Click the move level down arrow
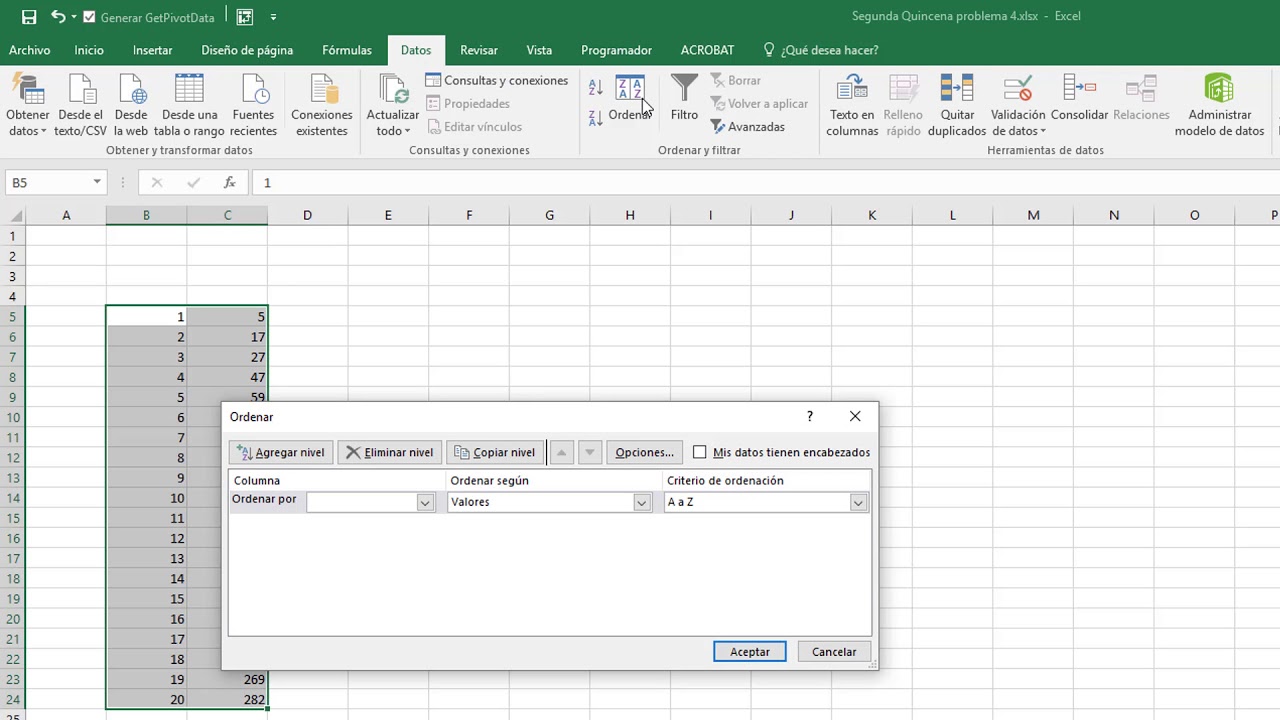The image size is (1280, 720). click(590, 452)
